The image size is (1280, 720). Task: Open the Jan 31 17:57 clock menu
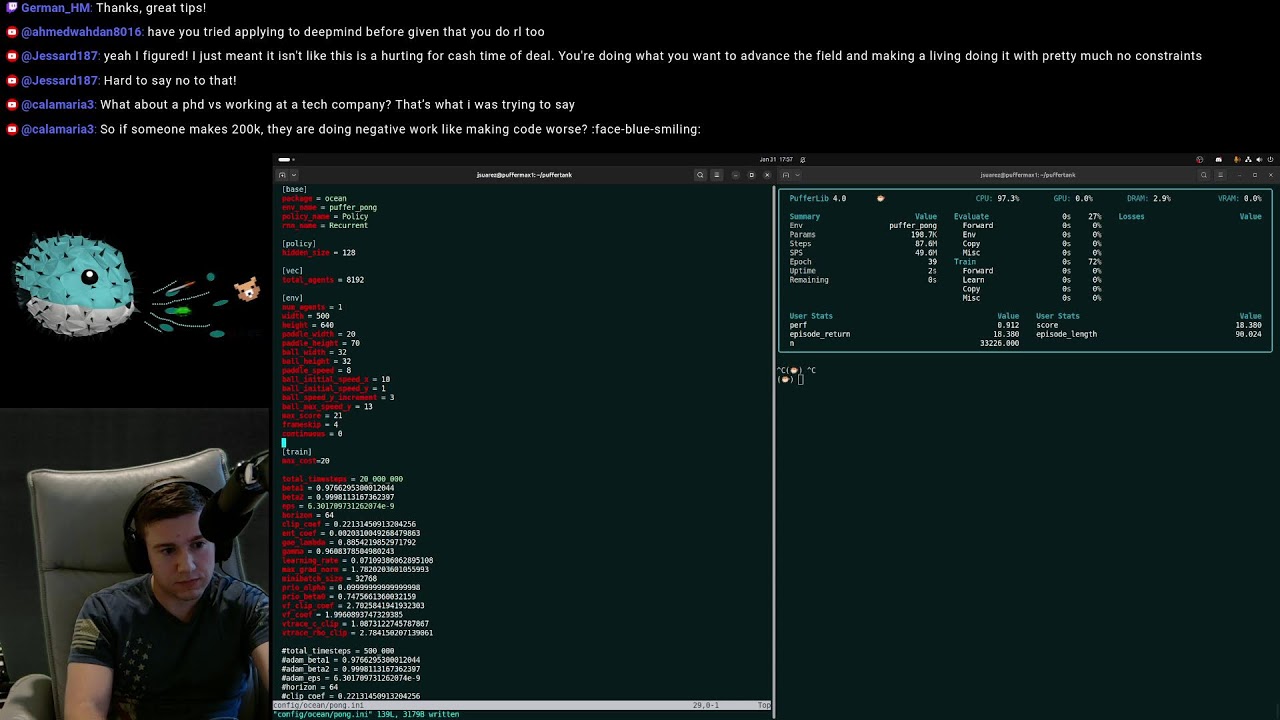coord(775,159)
